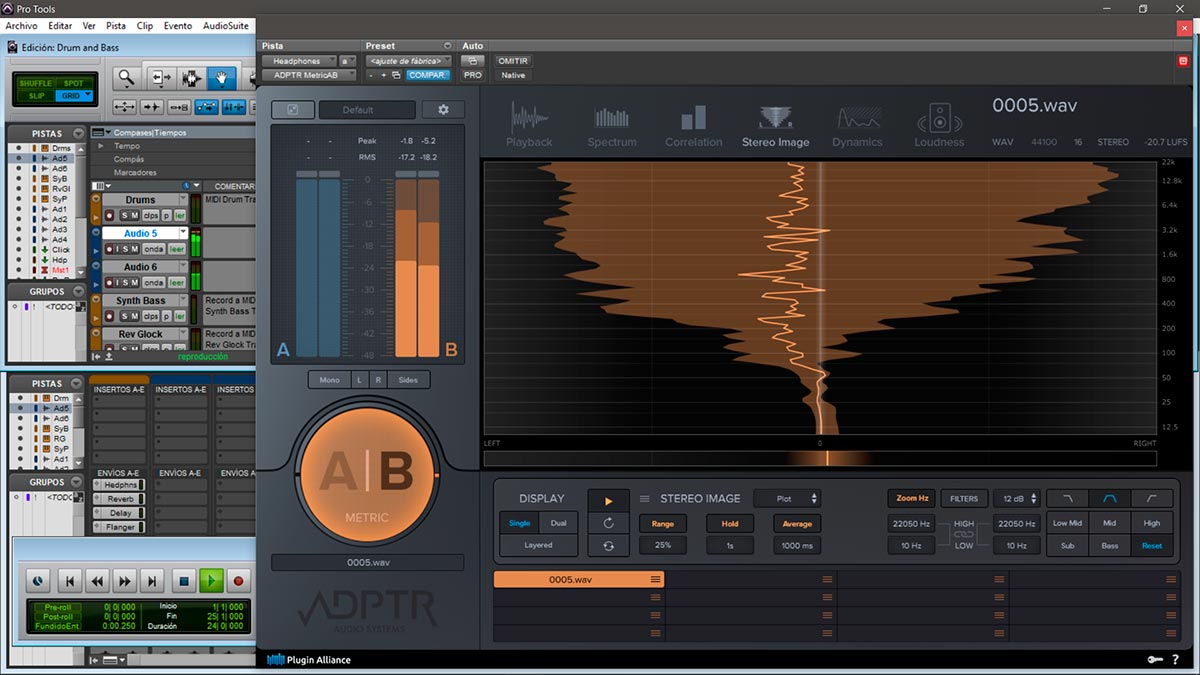
Task: Open the Pista menu
Action: (116, 25)
